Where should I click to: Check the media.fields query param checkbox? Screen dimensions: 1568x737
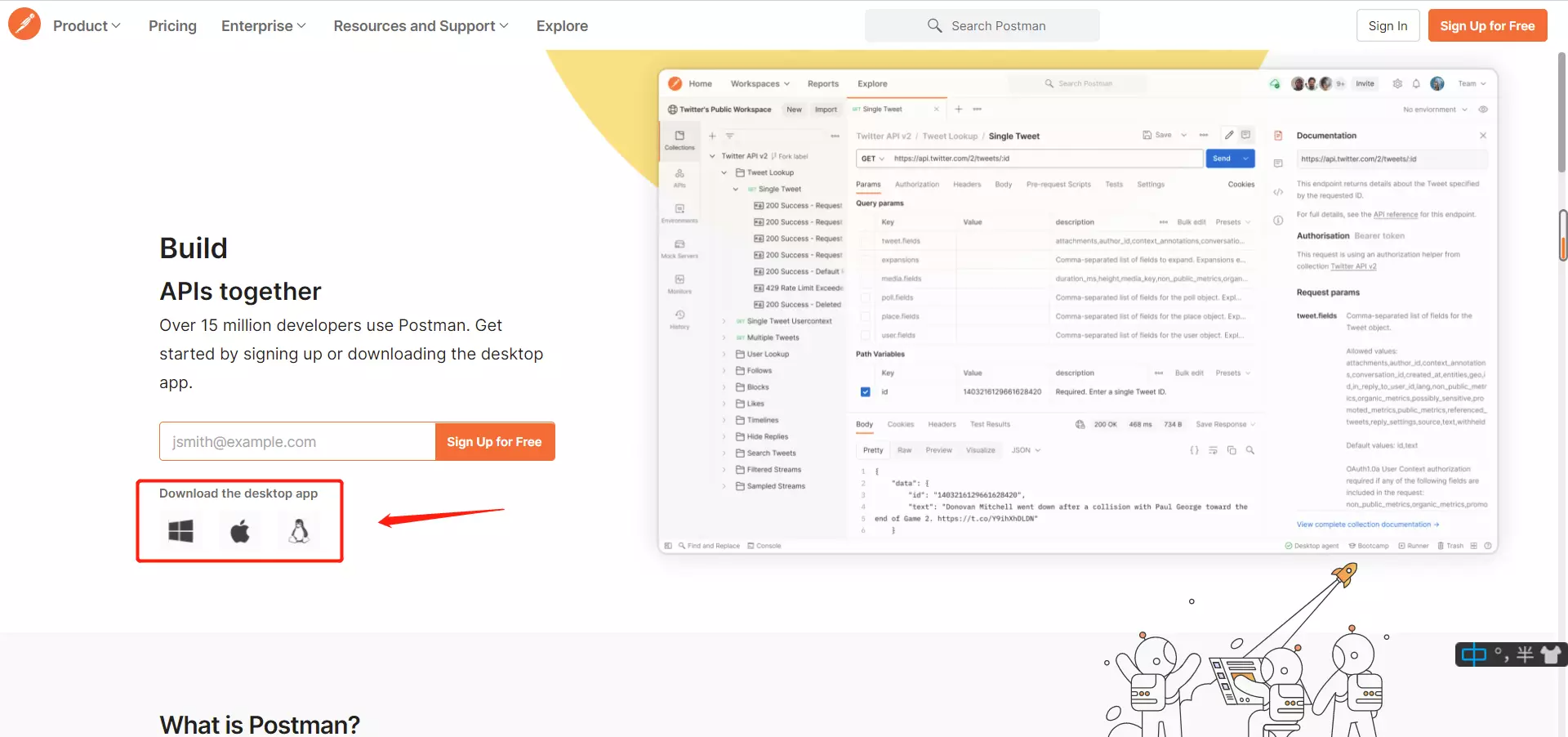tap(866, 279)
